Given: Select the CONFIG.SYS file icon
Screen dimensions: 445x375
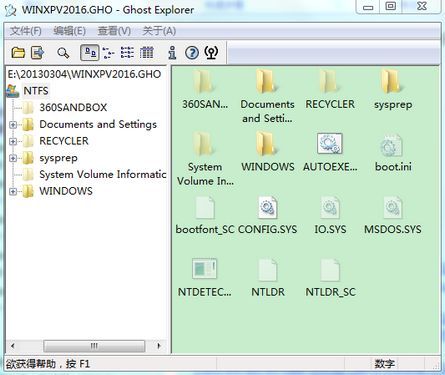Looking at the screenshot, I should point(268,207).
